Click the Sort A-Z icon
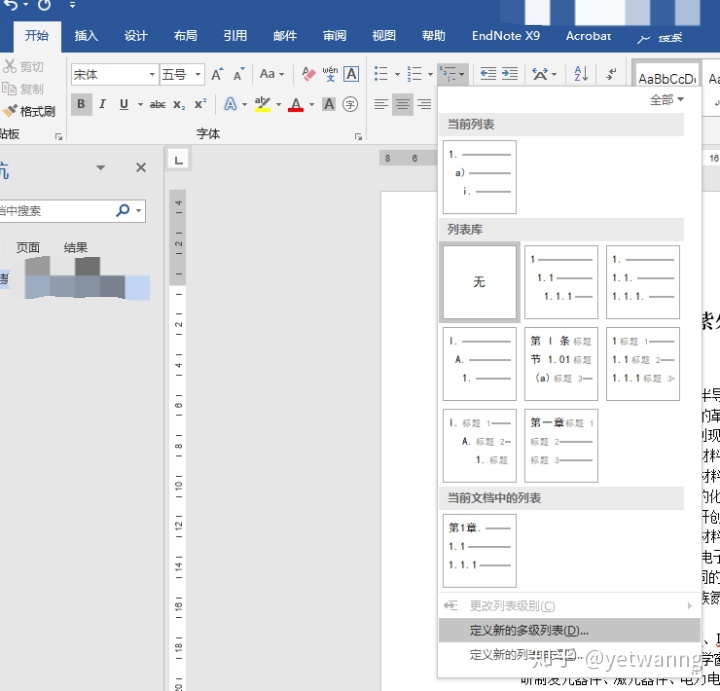The height and width of the screenshot is (691, 720). tap(581, 73)
